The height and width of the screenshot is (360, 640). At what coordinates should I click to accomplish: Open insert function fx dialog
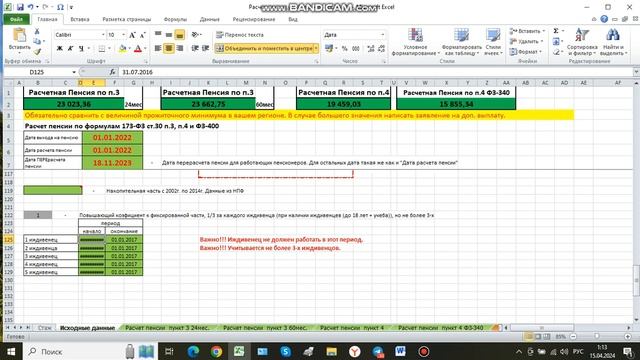[x=112, y=72]
